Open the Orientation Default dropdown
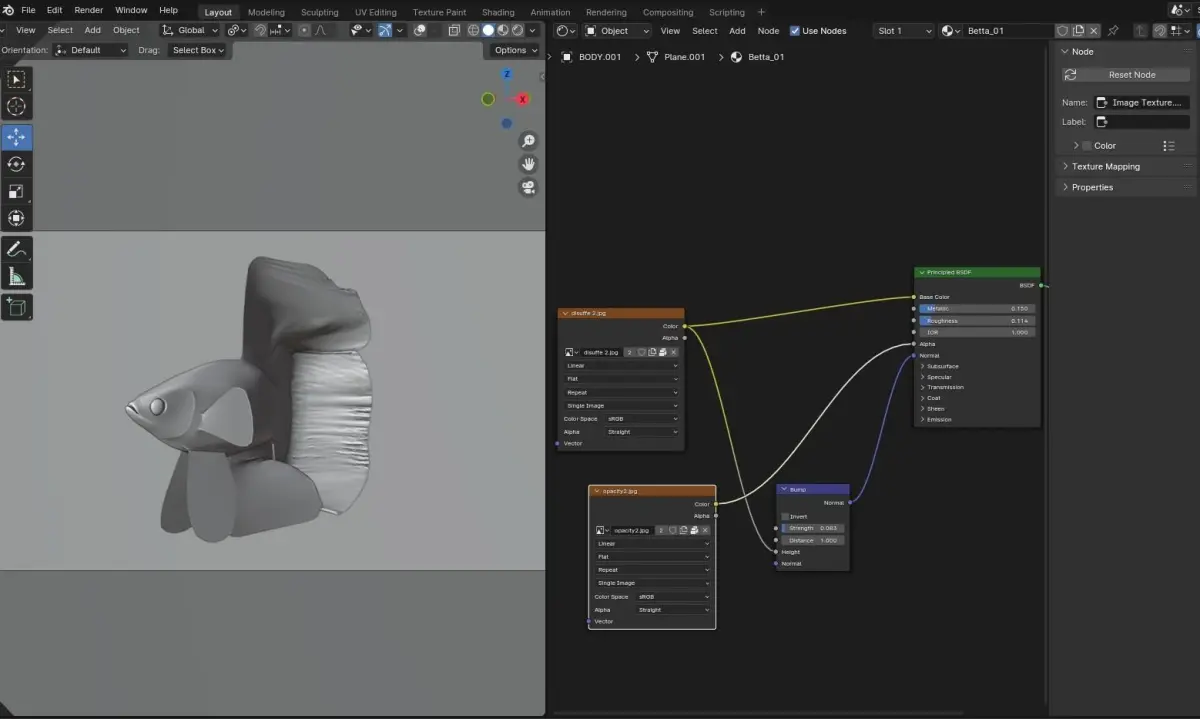Screen dimensions: 1200x719 tap(92, 50)
